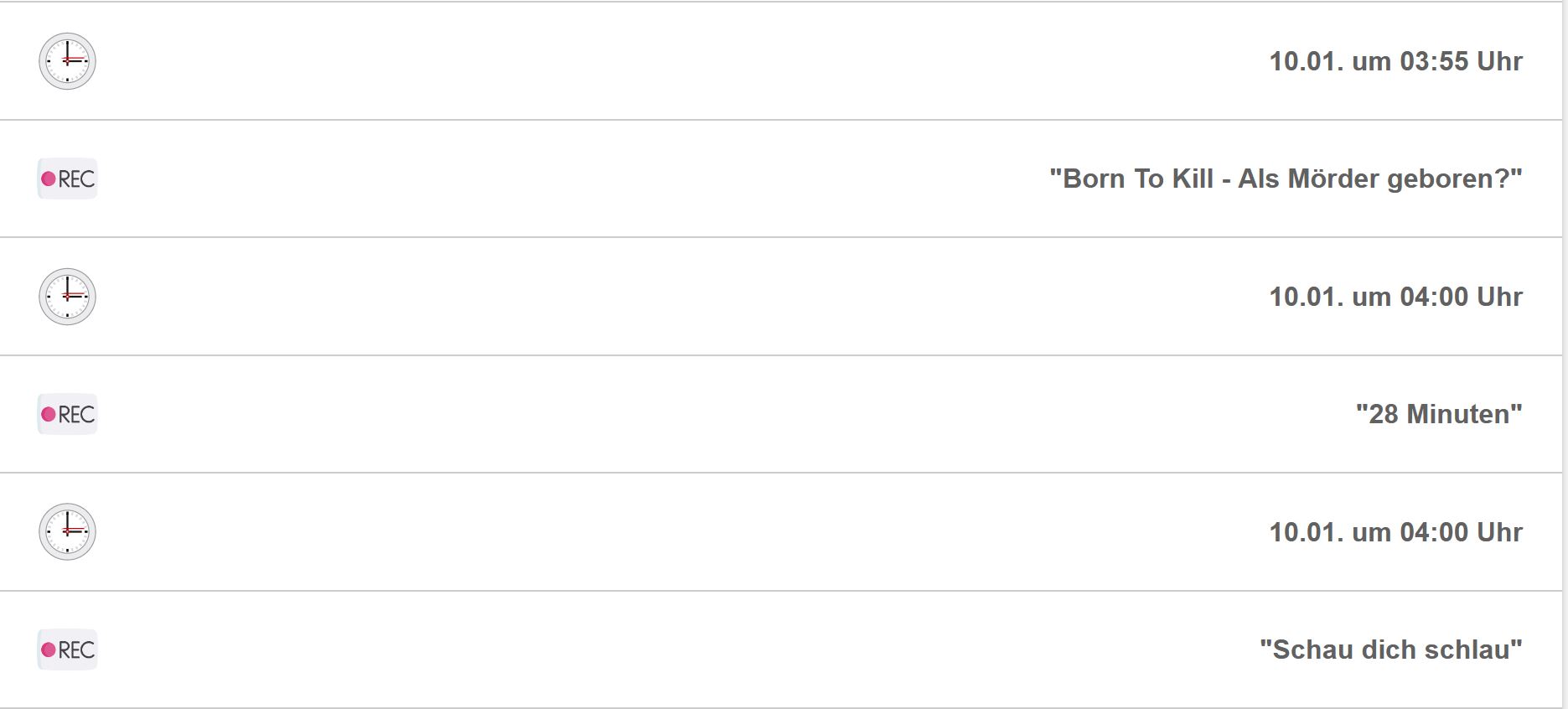The width and height of the screenshot is (1568, 709).
Task: Click clock icon above Schau dich schlau row
Action: point(67,532)
